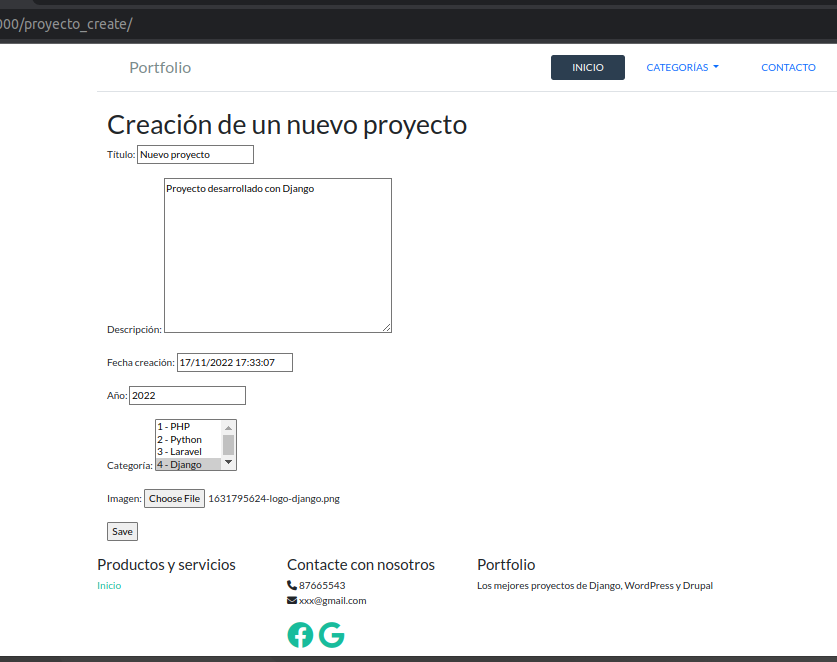Choose '3 - Laravel' from category list
This screenshot has height=662, width=837.
pos(187,452)
